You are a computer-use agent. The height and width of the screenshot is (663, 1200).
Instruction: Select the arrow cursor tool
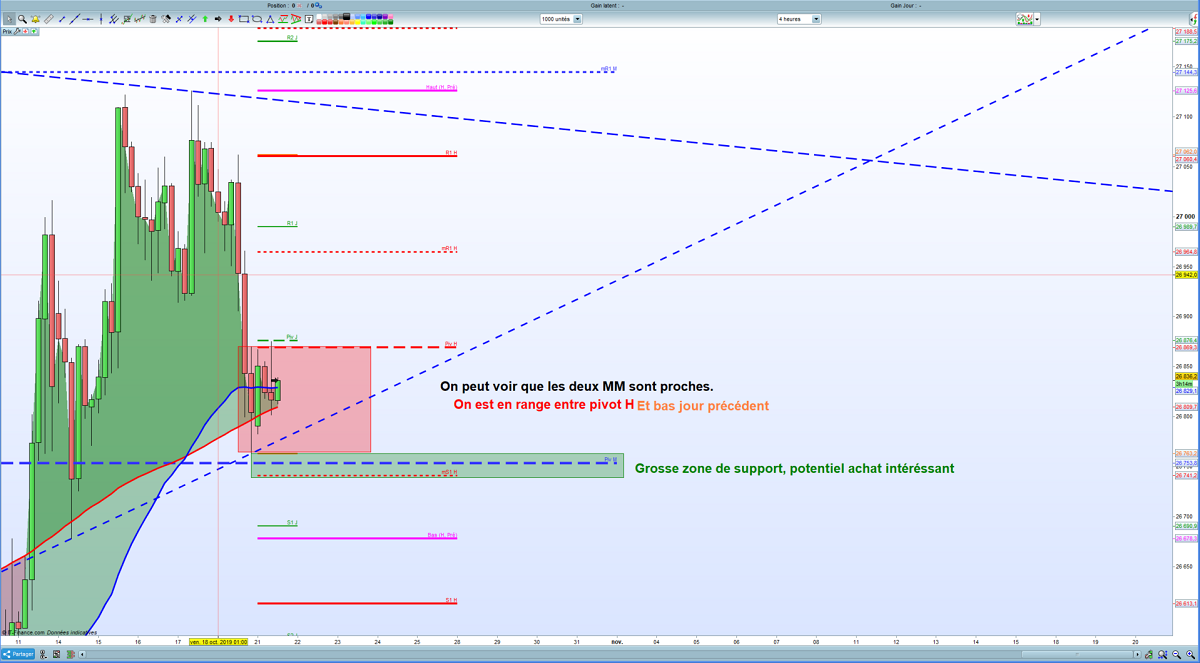pyautogui.click(x=9, y=19)
